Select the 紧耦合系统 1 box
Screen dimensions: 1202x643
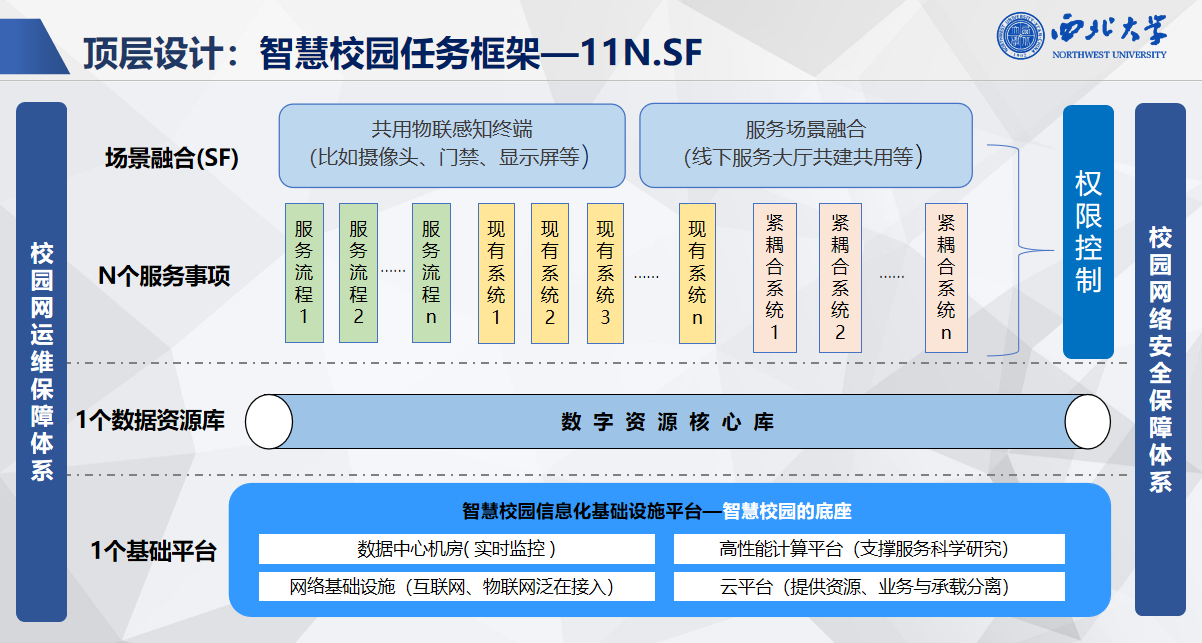click(x=774, y=278)
